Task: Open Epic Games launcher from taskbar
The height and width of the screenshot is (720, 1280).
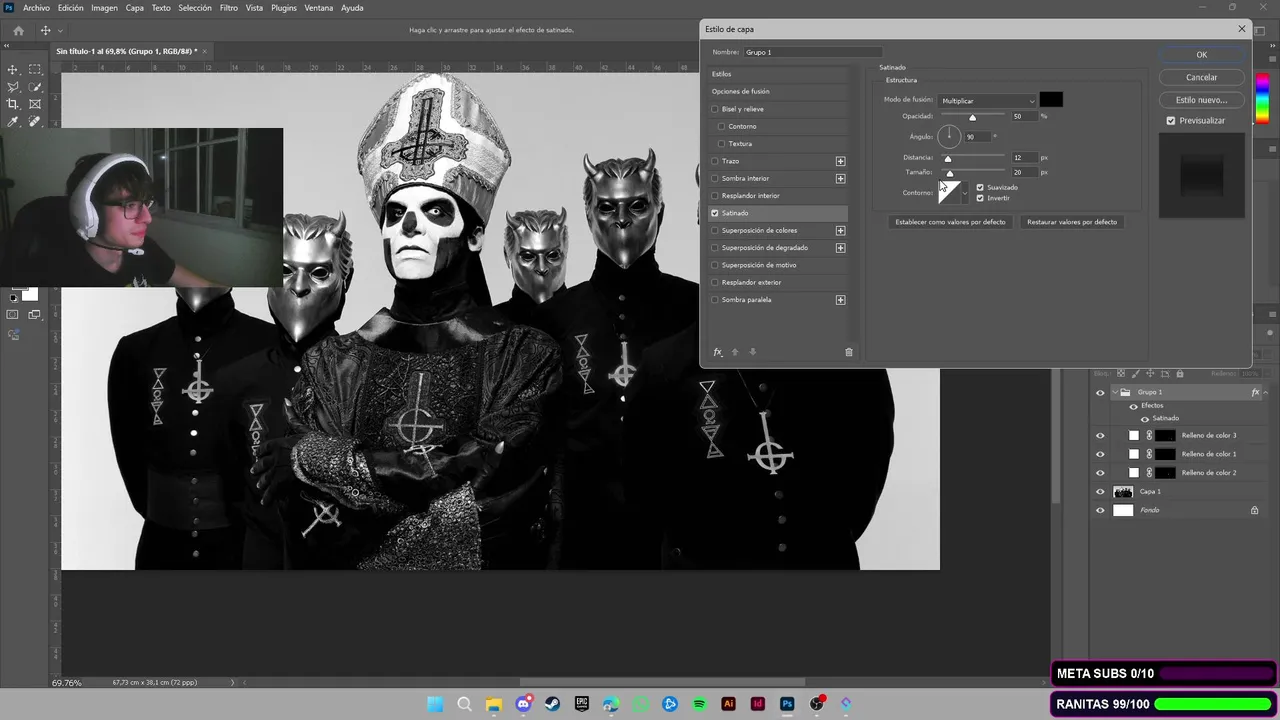Action: pyautogui.click(x=581, y=704)
